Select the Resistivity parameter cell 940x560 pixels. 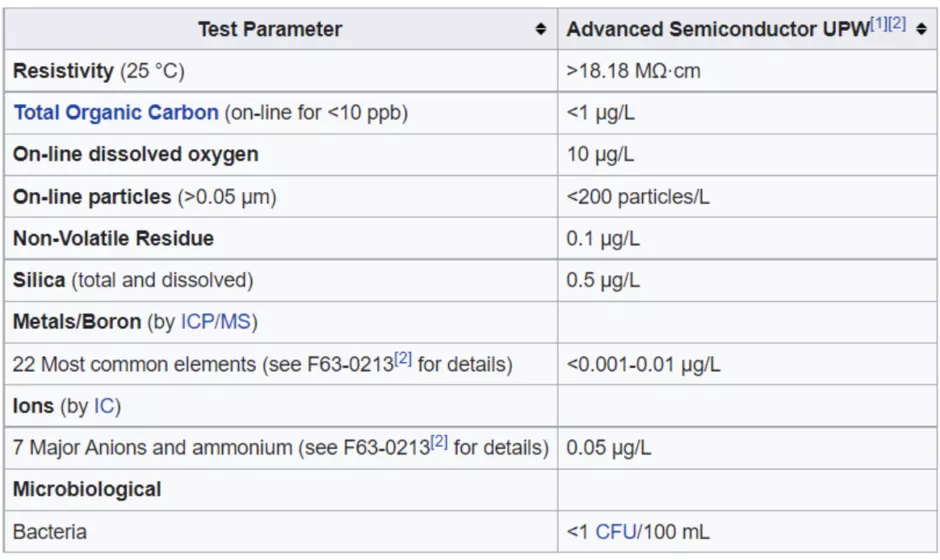point(99,71)
